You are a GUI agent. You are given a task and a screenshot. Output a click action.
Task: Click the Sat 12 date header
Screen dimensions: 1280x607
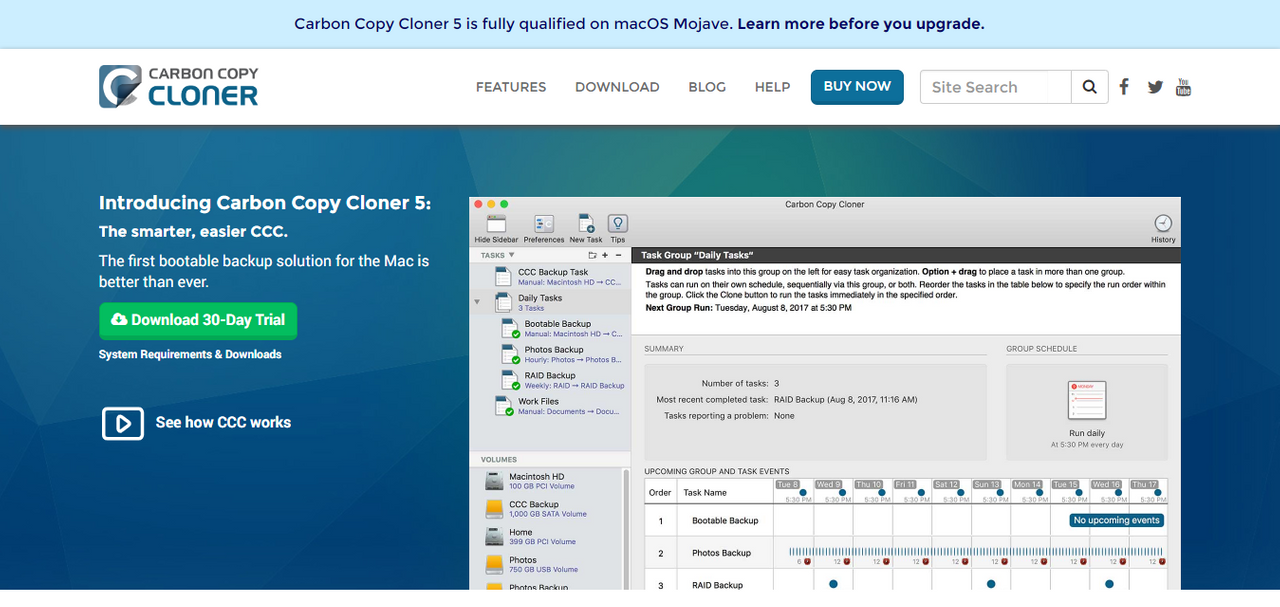(947, 484)
